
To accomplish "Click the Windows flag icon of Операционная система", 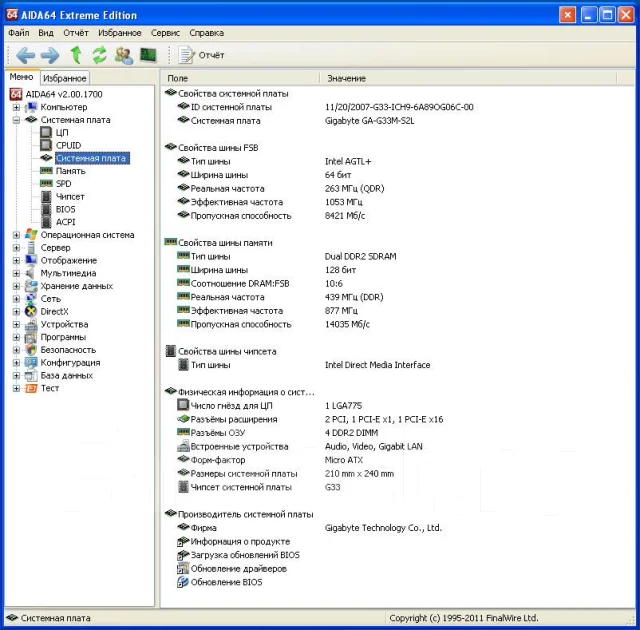I will pos(31,235).
